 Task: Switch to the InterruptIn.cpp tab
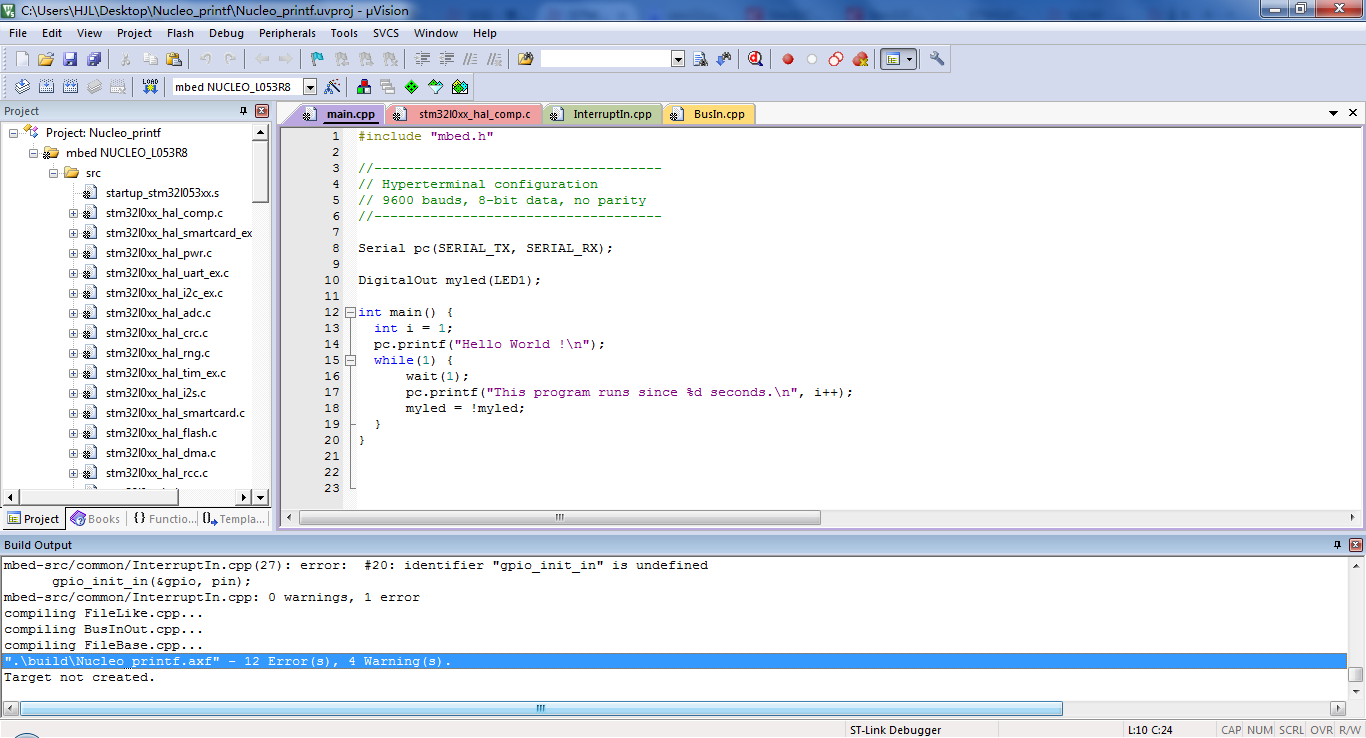pyautogui.click(x=611, y=114)
